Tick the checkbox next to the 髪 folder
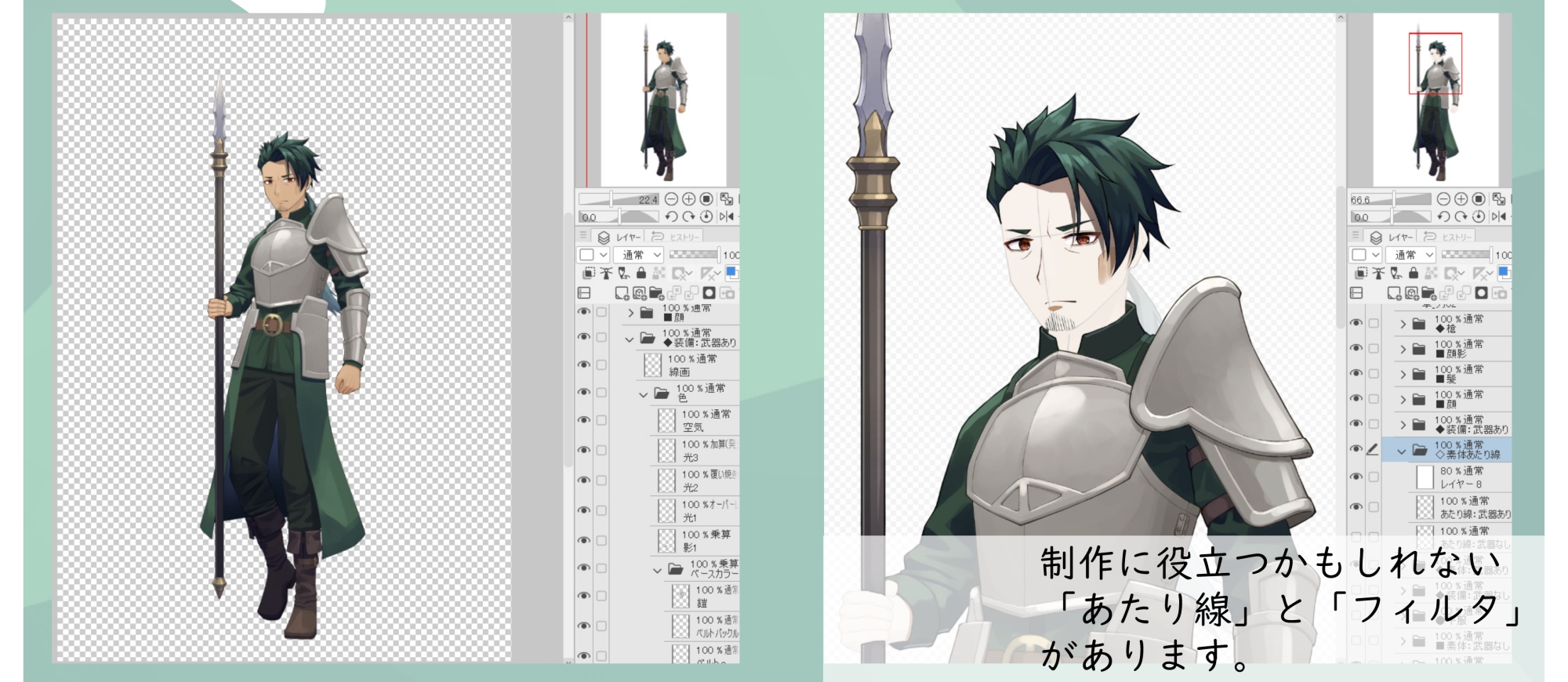1568x682 pixels. click(x=1374, y=374)
